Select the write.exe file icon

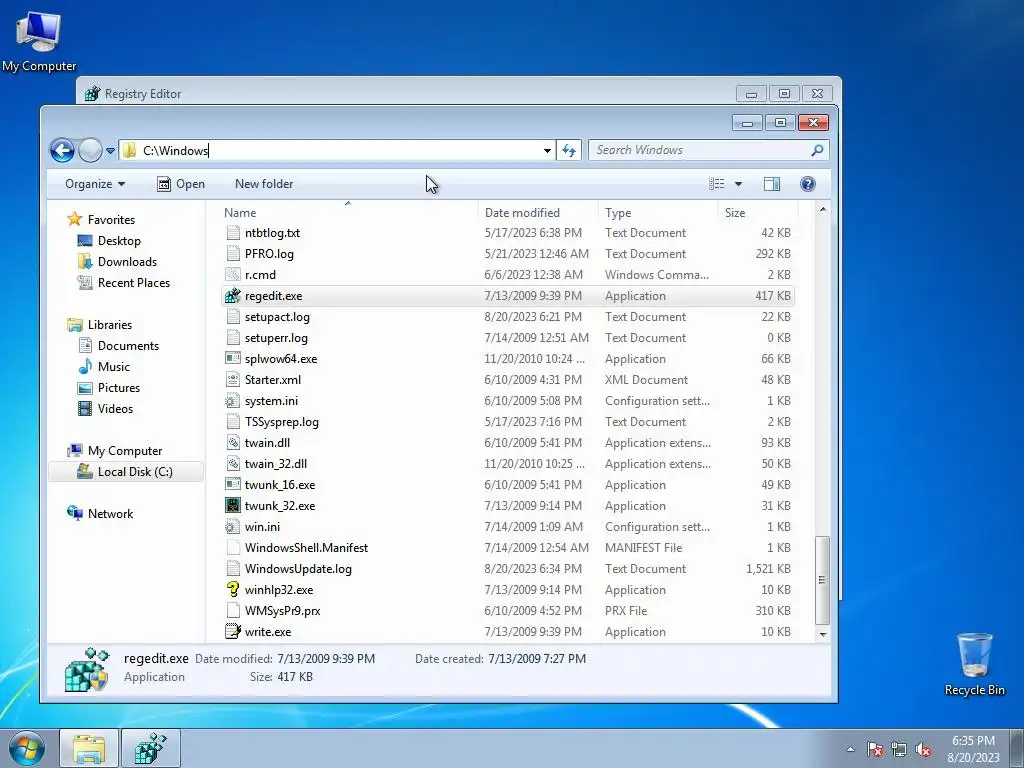[232, 632]
